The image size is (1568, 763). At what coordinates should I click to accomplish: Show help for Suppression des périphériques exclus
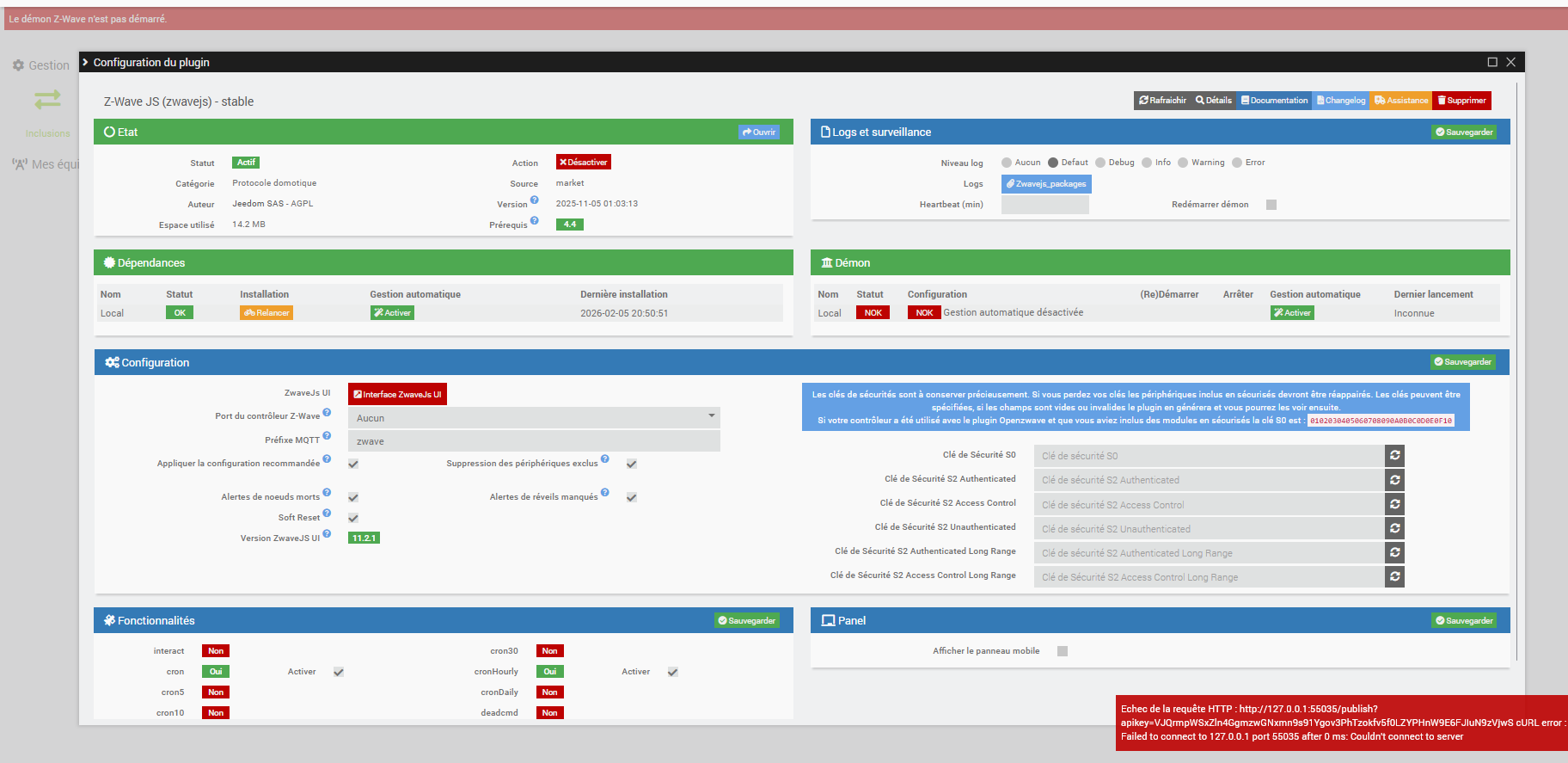click(605, 459)
